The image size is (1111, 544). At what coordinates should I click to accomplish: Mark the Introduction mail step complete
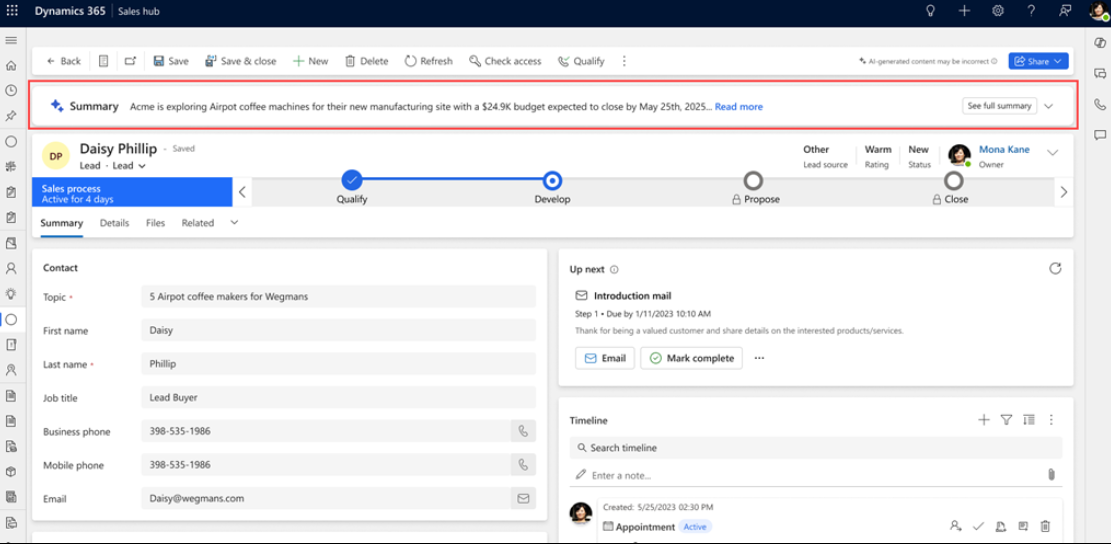coord(691,358)
